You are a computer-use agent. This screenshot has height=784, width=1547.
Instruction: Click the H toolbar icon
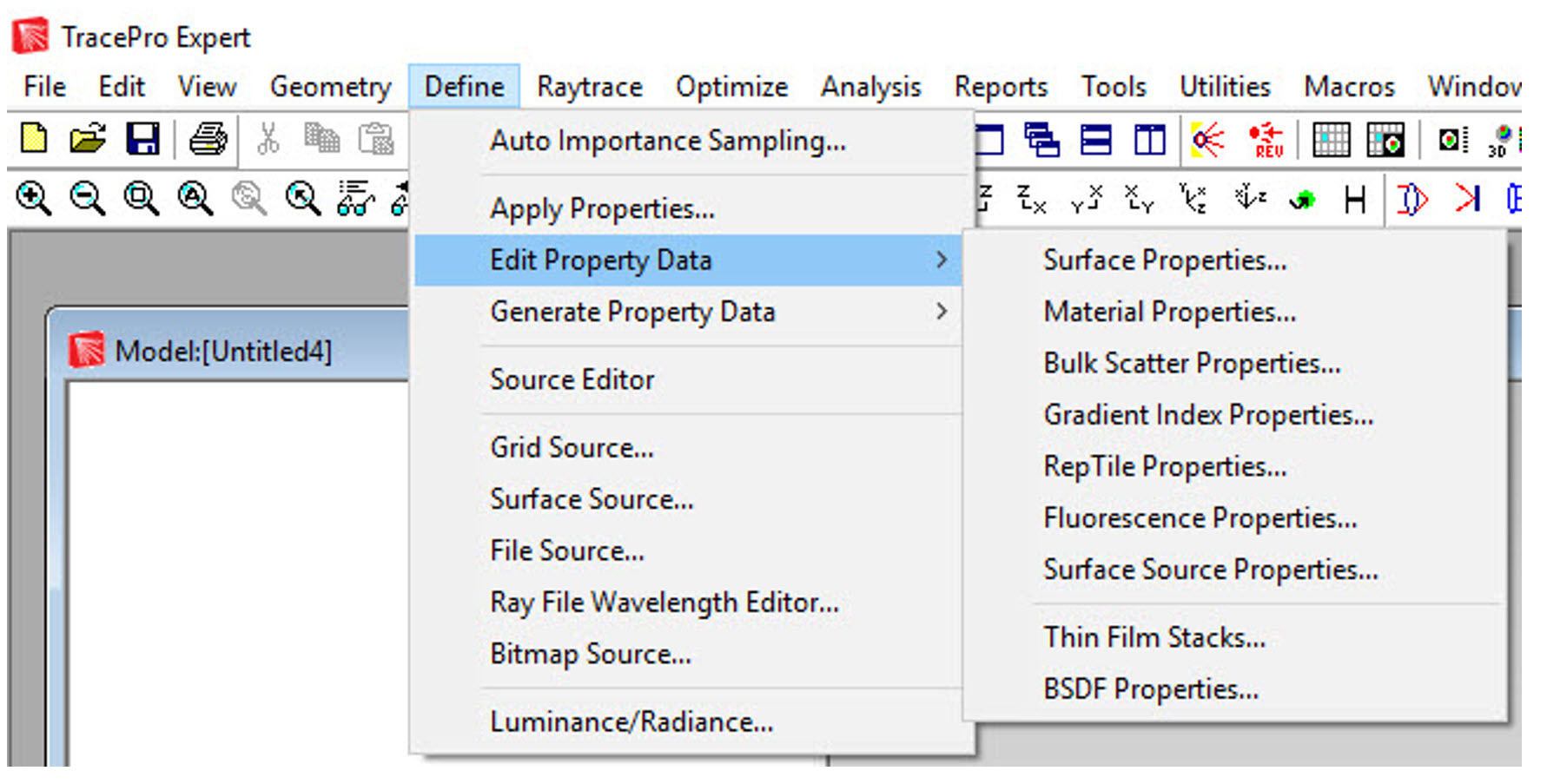(x=1355, y=200)
